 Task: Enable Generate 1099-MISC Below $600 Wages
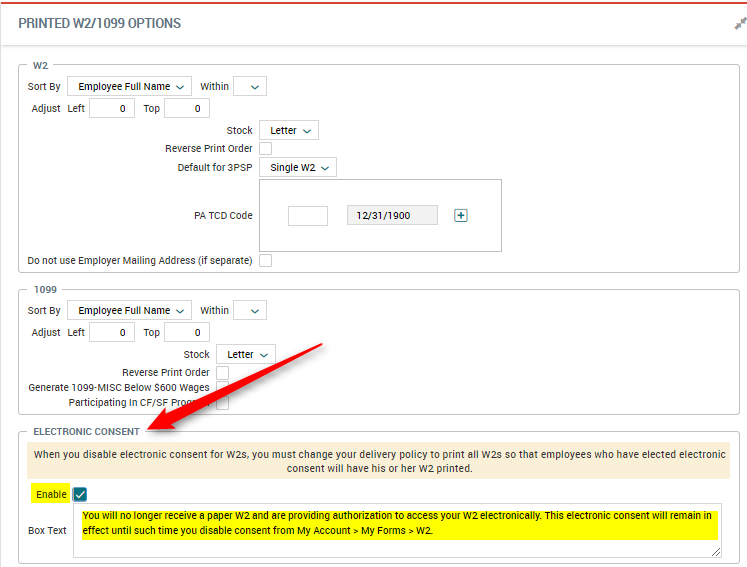pyautogui.click(x=222, y=388)
